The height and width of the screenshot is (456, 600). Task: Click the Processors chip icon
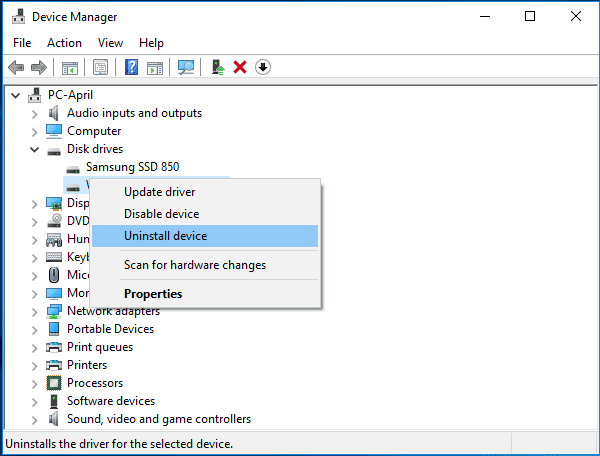click(54, 383)
